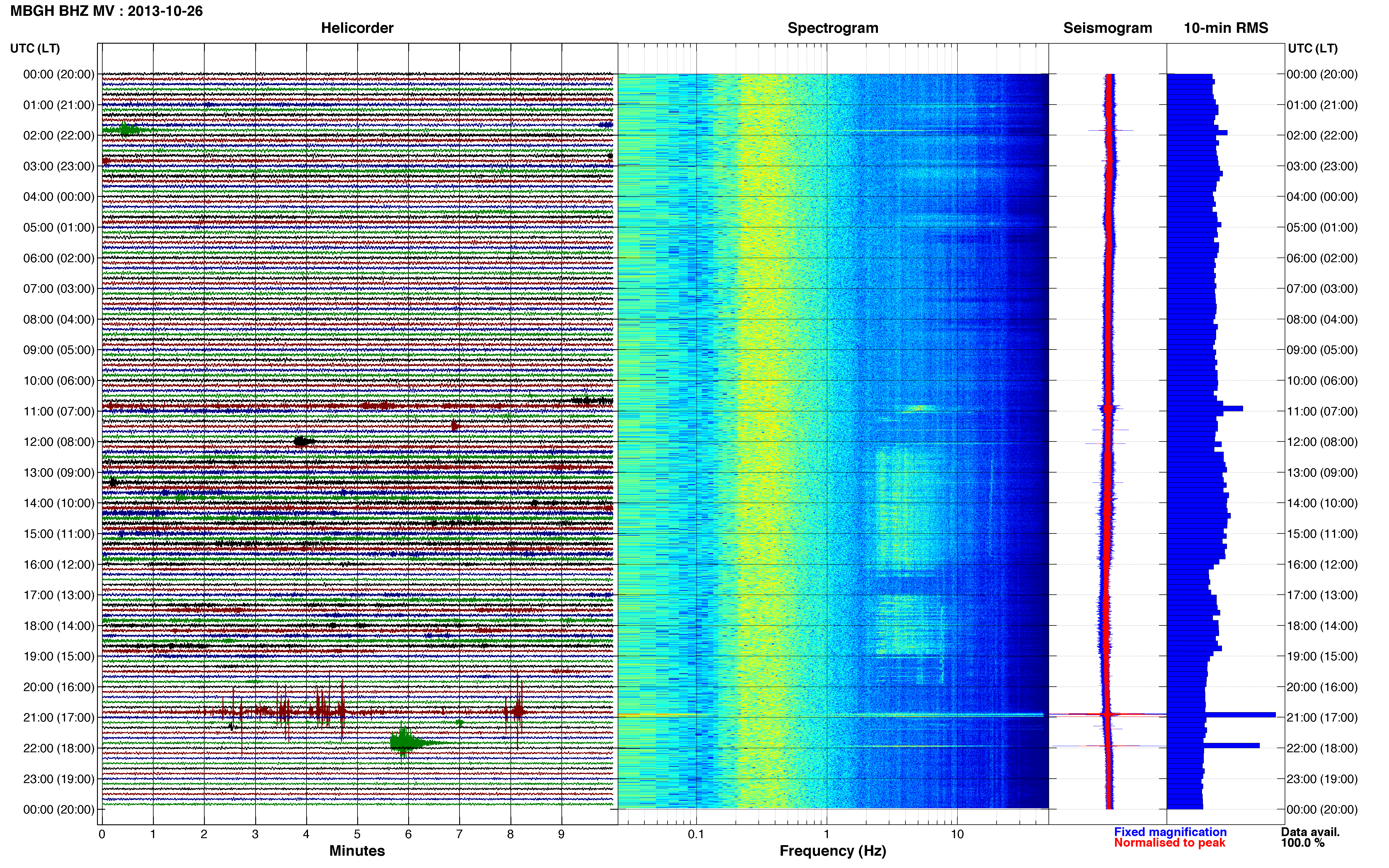Click '02:00 (22:00)' label beside the Helicorder
The image size is (1389, 868).
click(x=59, y=135)
